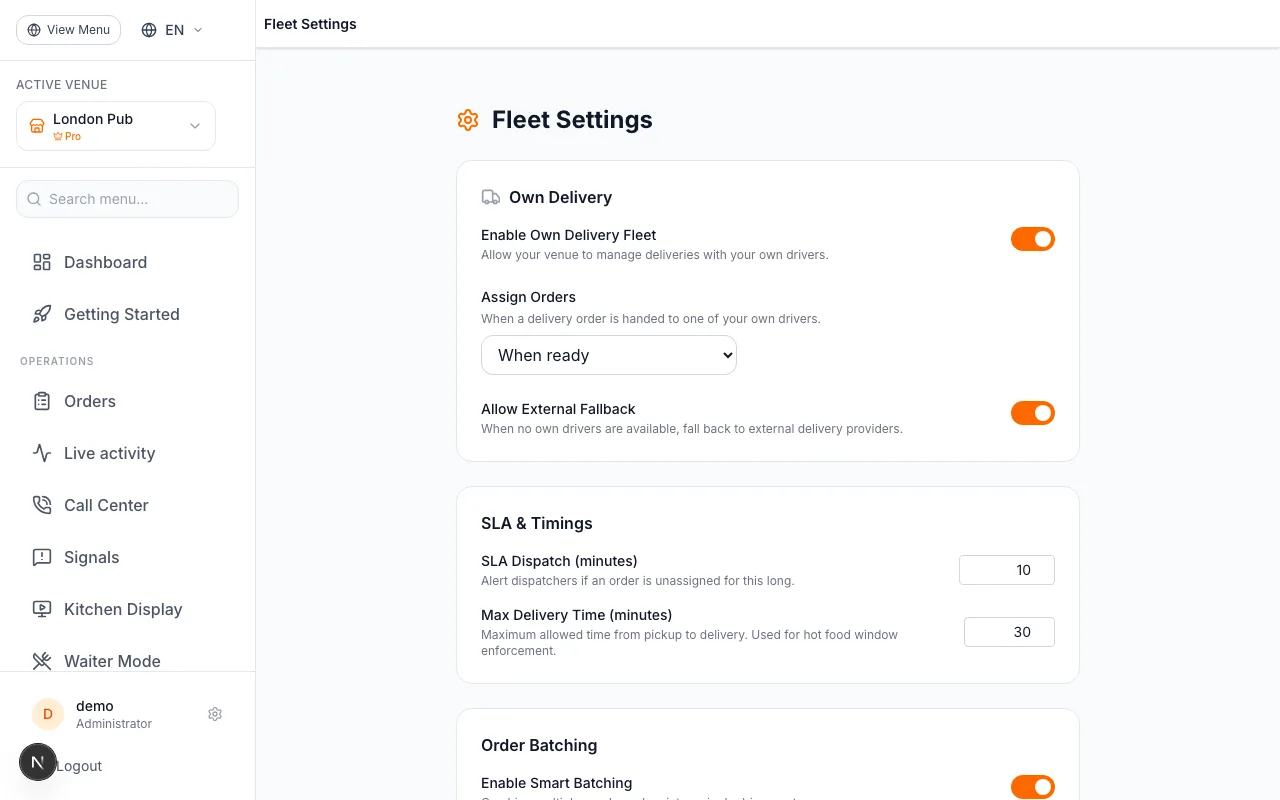The width and height of the screenshot is (1280, 800).
Task: Open user settings gear beside demo
Action: point(215,714)
